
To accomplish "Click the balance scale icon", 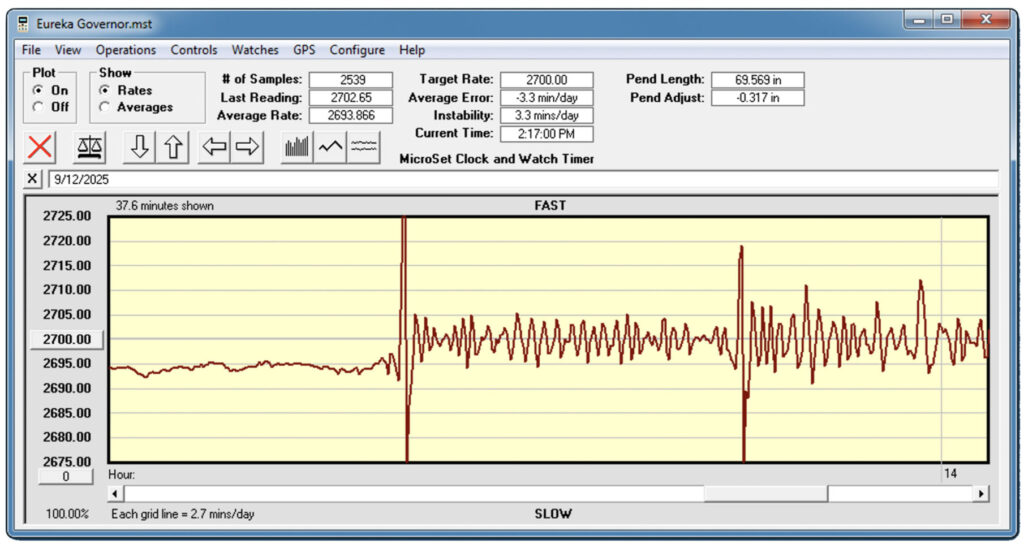I will tap(91, 147).
